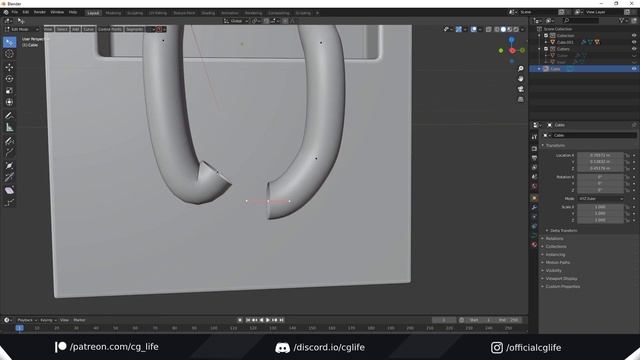Select the Extrude tool in left toolbar
This screenshot has height=360, width=640.
click(x=9, y=153)
